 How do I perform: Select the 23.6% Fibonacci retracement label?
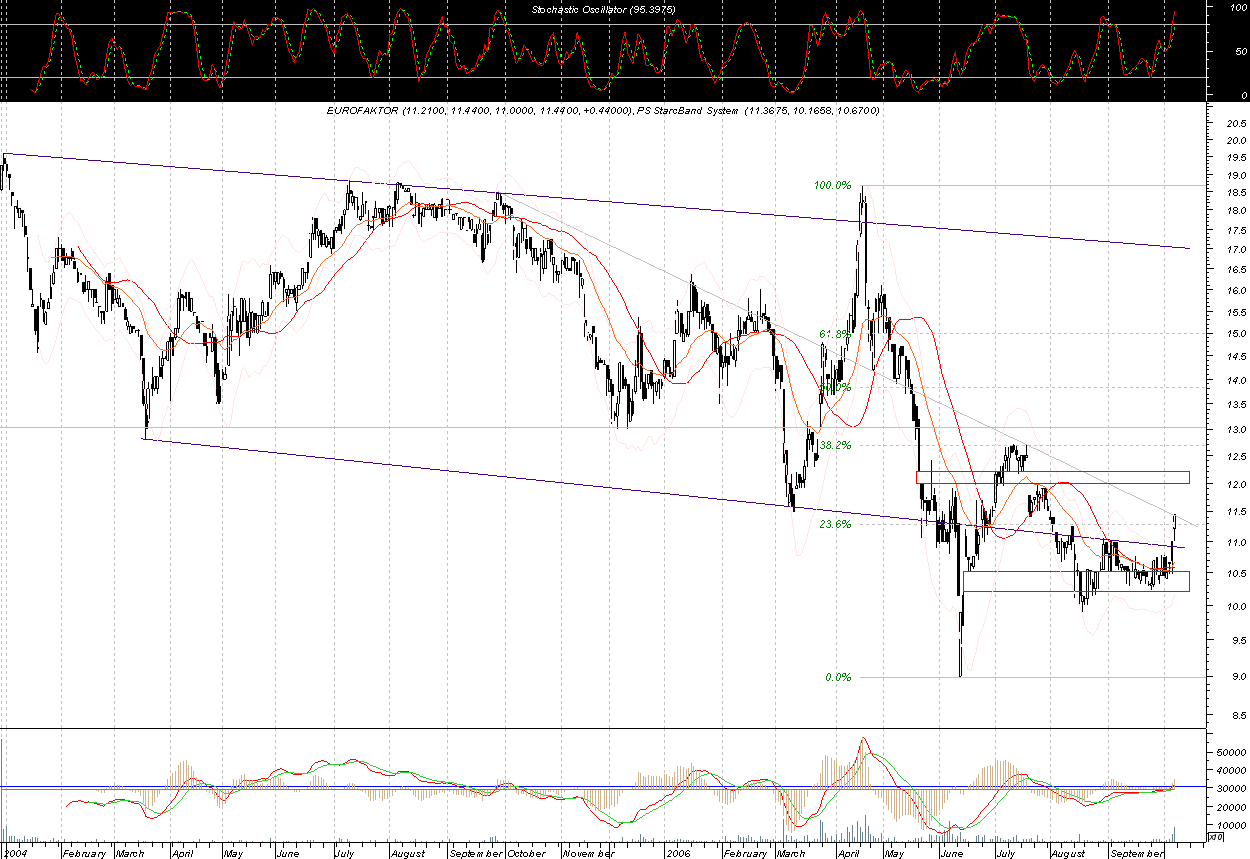pos(835,524)
